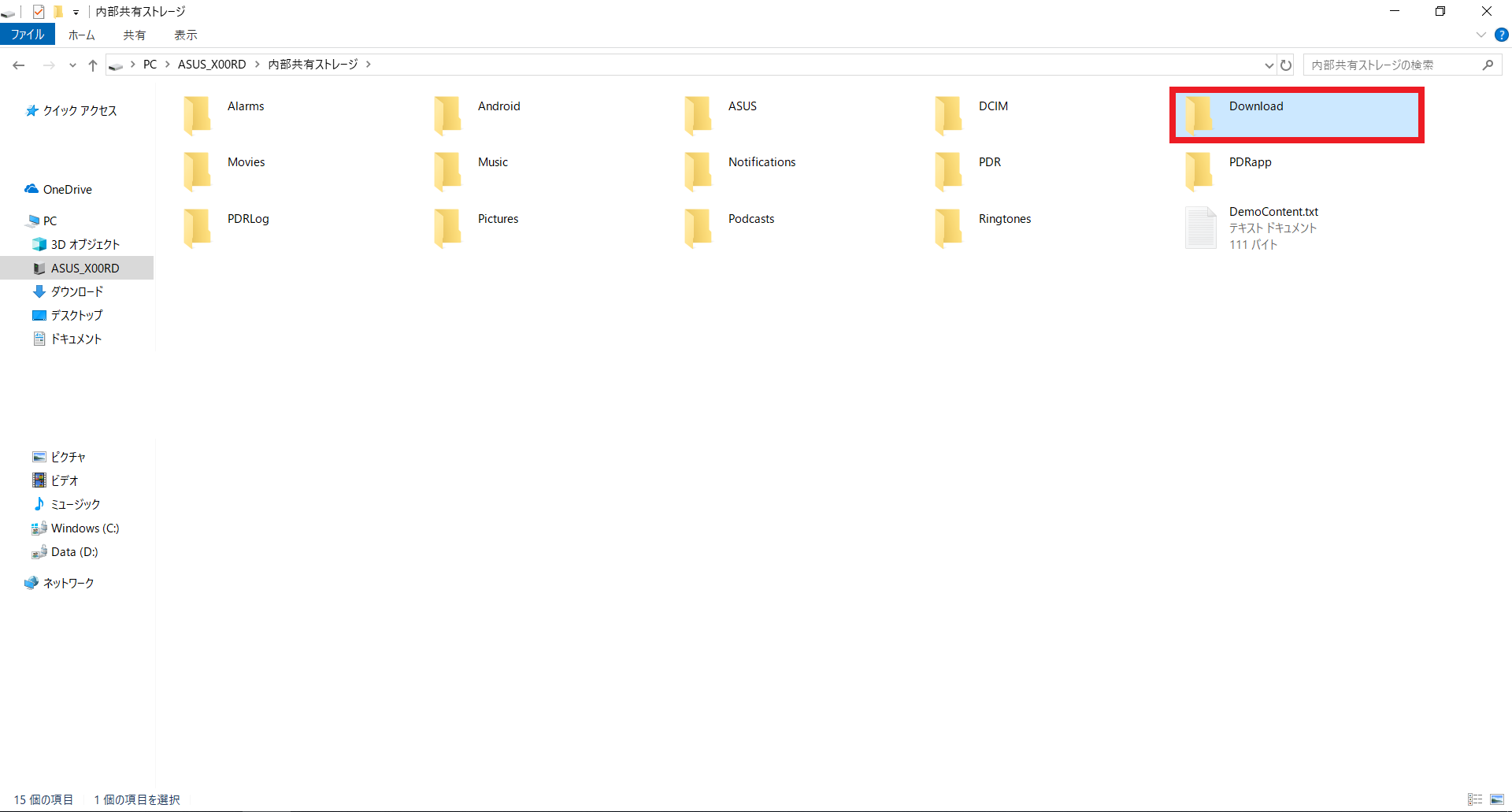
Task: Expand the address bar history dropdown
Action: (1269, 65)
